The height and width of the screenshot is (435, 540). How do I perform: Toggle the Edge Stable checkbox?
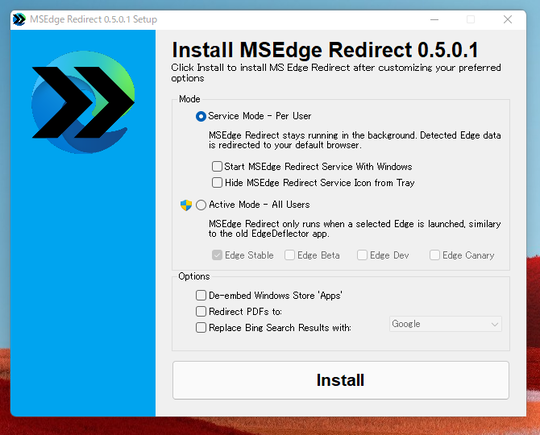pos(217,255)
